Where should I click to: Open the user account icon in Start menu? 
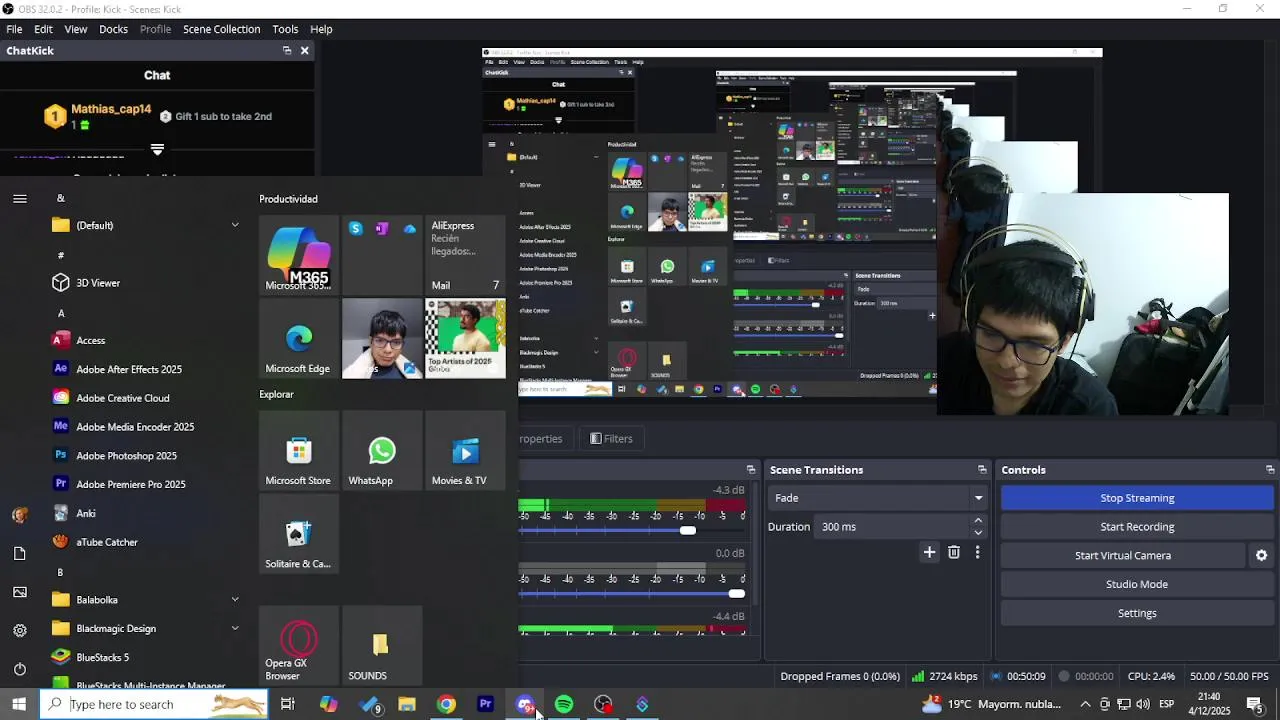click(20, 515)
